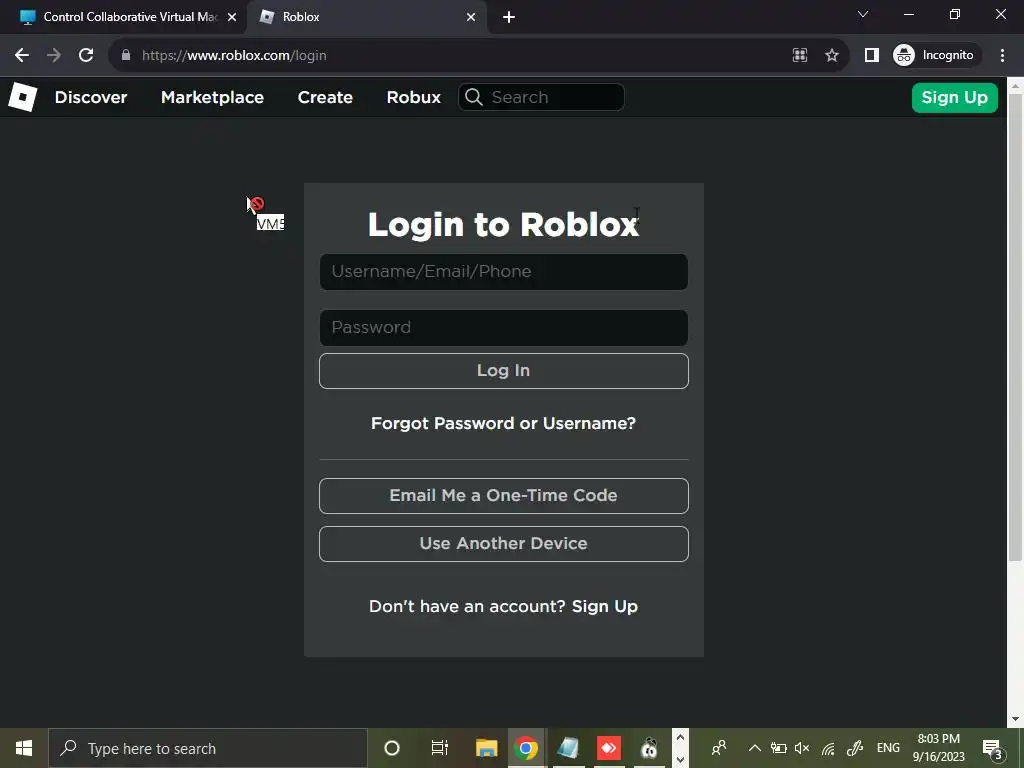1024x768 pixels.
Task: Switch to the Roblox browser tab
Action: pos(366,17)
